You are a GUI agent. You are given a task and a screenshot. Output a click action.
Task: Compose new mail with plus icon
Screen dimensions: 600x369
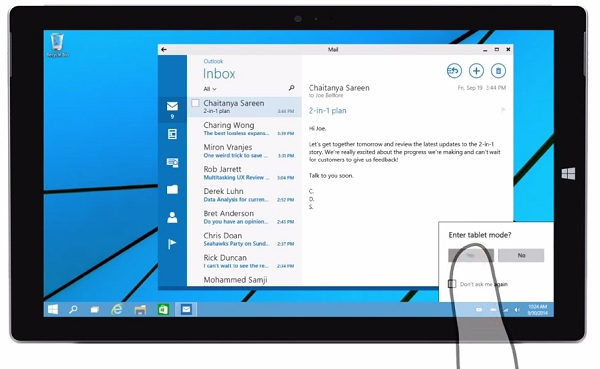476,71
